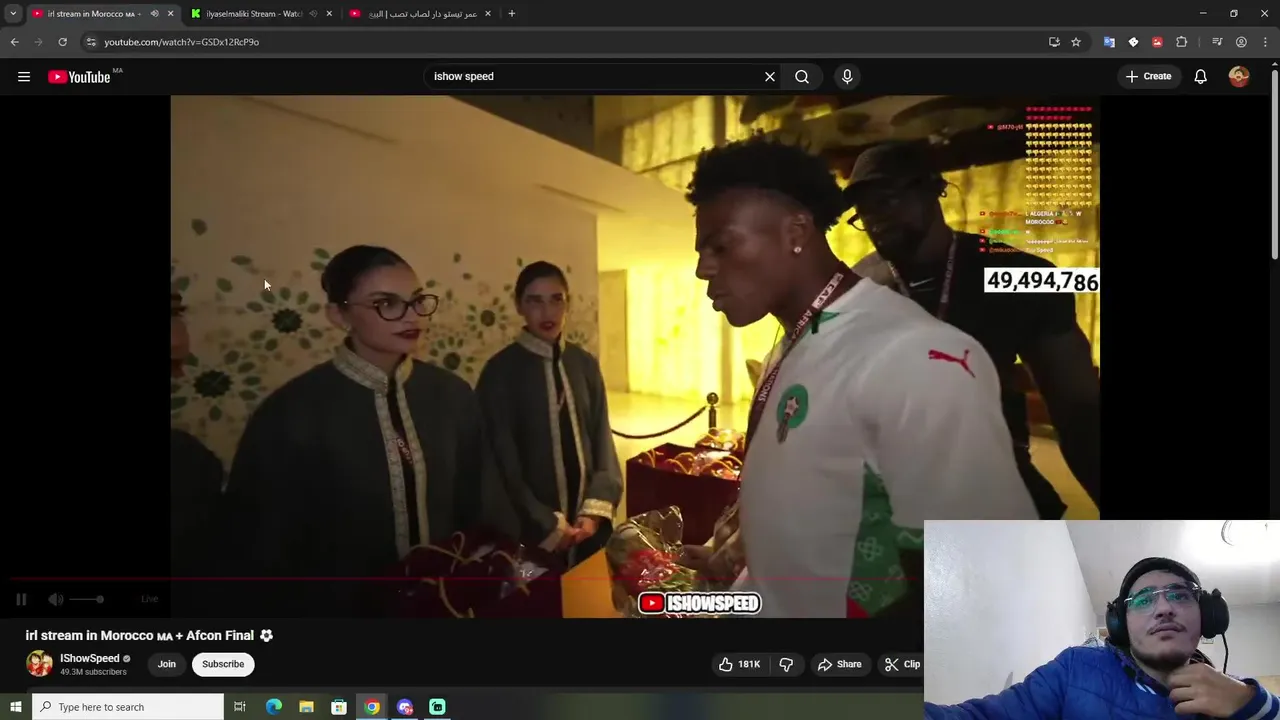Open the Windows Start menu
The image size is (1280, 720).
pyautogui.click(x=15, y=707)
